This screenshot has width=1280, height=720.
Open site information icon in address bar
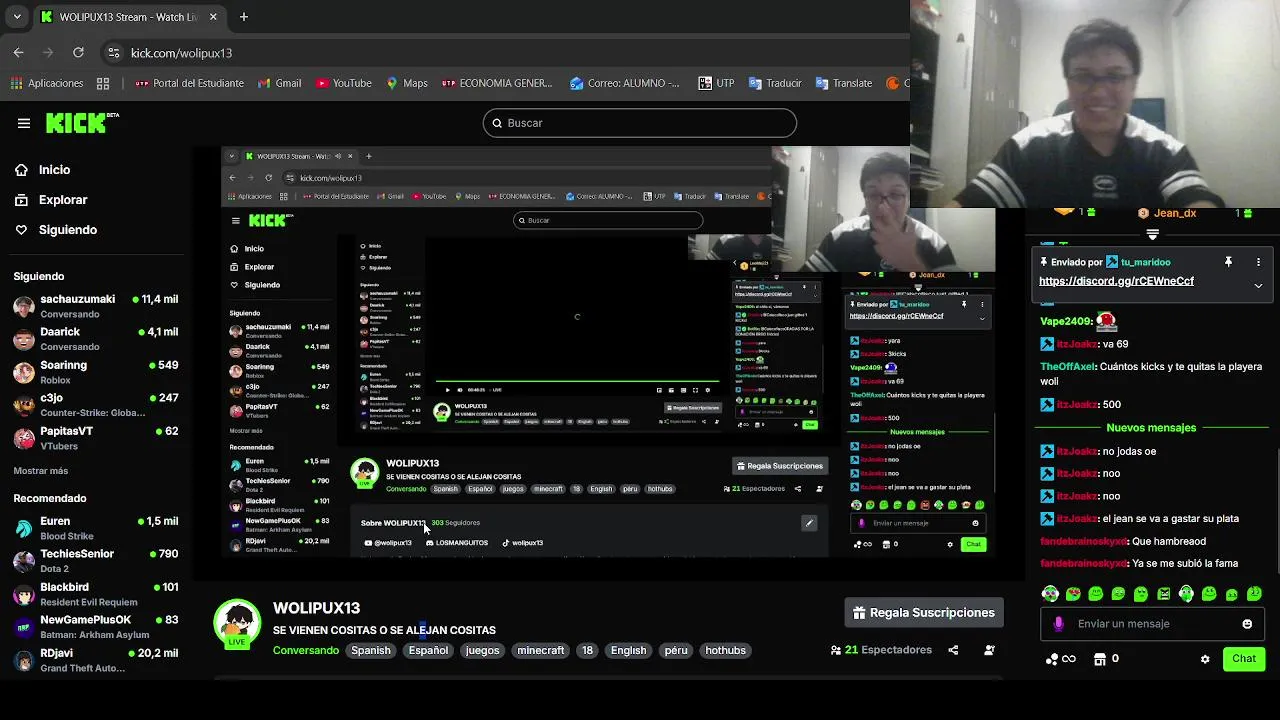coord(113,53)
